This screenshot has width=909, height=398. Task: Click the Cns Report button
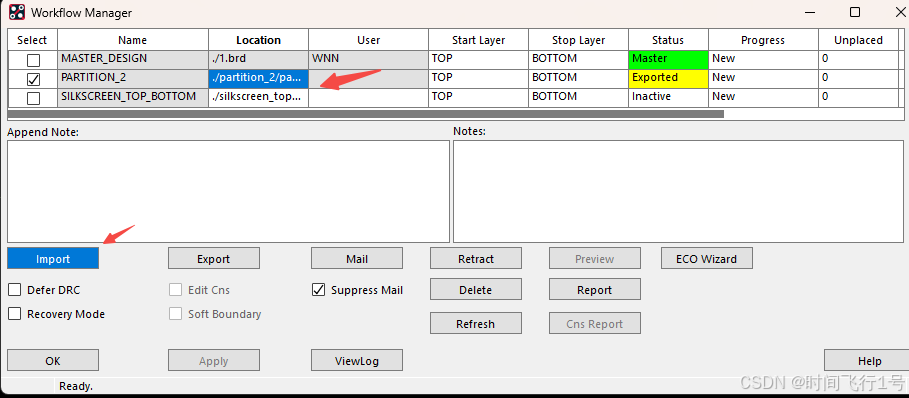[x=595, y=323]
